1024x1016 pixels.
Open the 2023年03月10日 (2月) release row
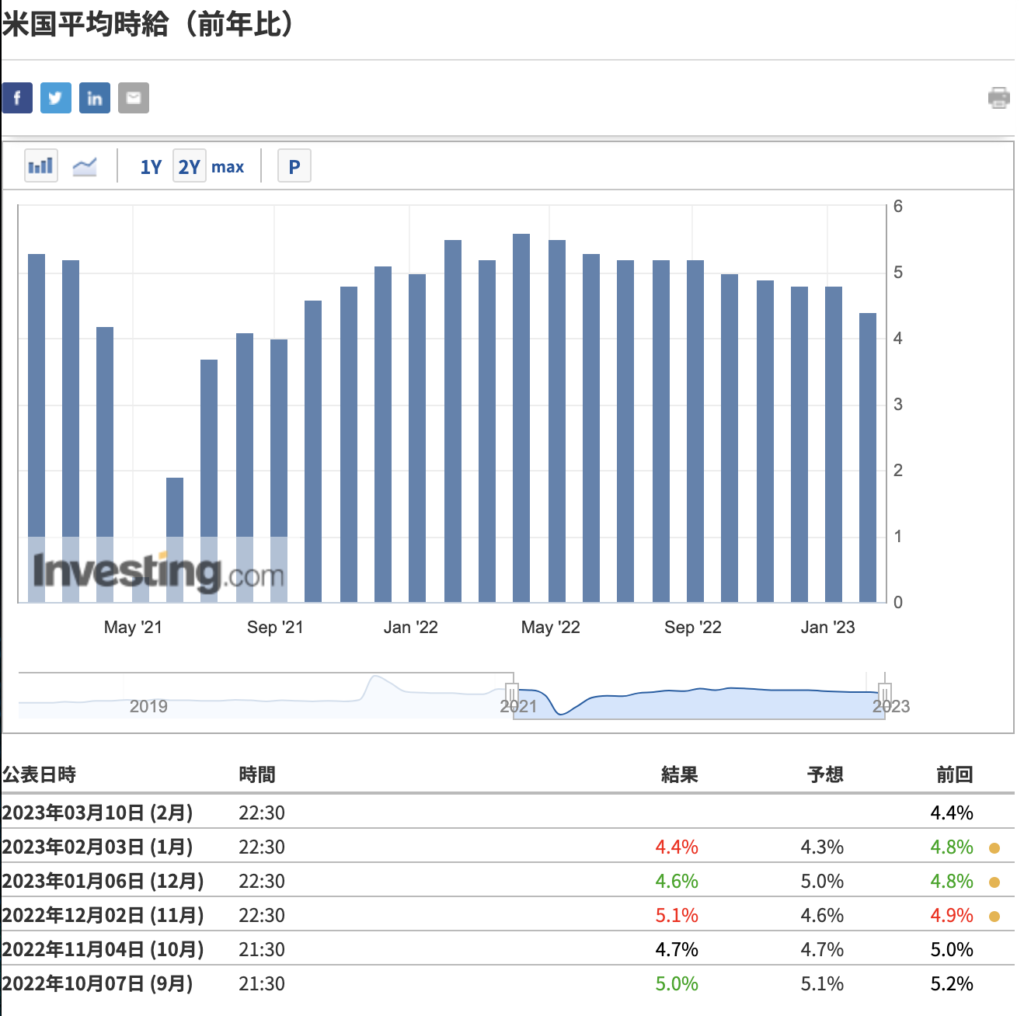tap(508, 813)
